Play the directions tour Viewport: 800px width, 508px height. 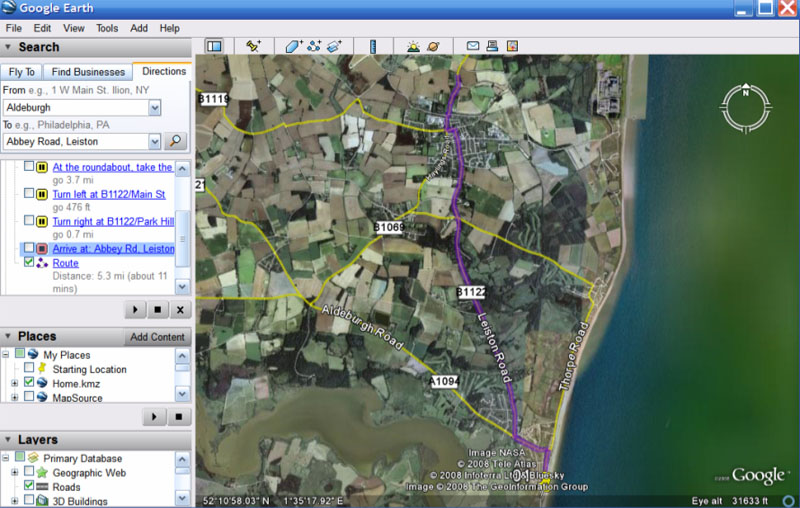(135, 310)
